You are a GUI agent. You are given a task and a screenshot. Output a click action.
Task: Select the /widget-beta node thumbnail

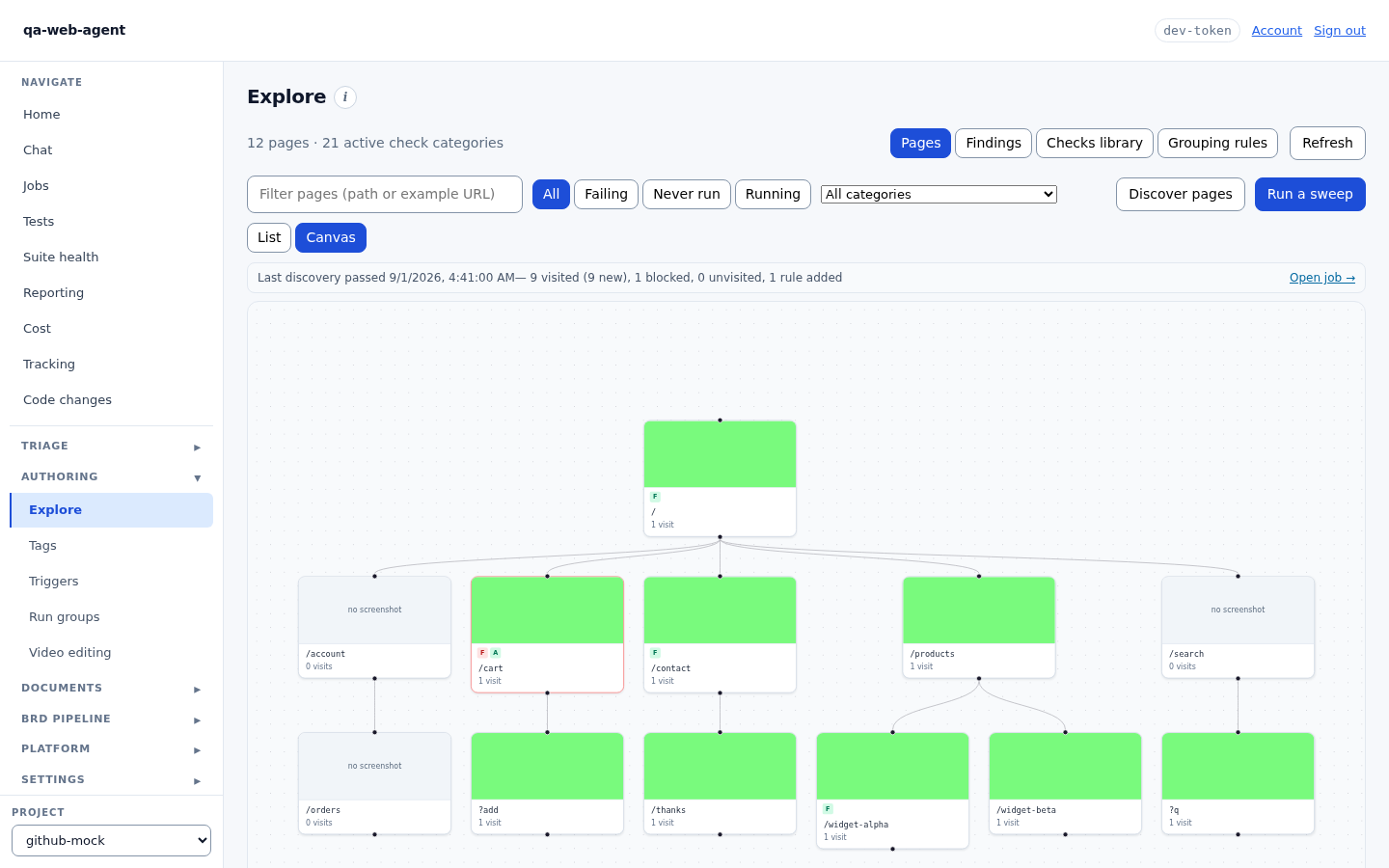[x=1065, y=767]
